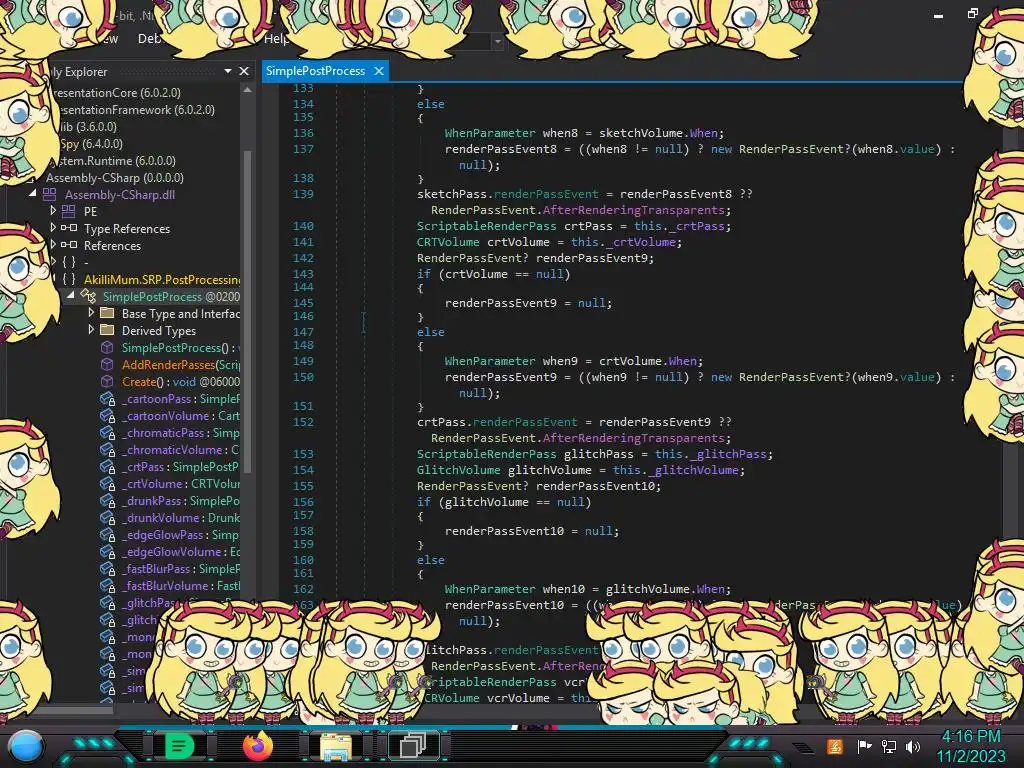Screen dimensions: 1024x768
Task: Click the References node icon
Action: pyautogui.click(x=69, y=246)
